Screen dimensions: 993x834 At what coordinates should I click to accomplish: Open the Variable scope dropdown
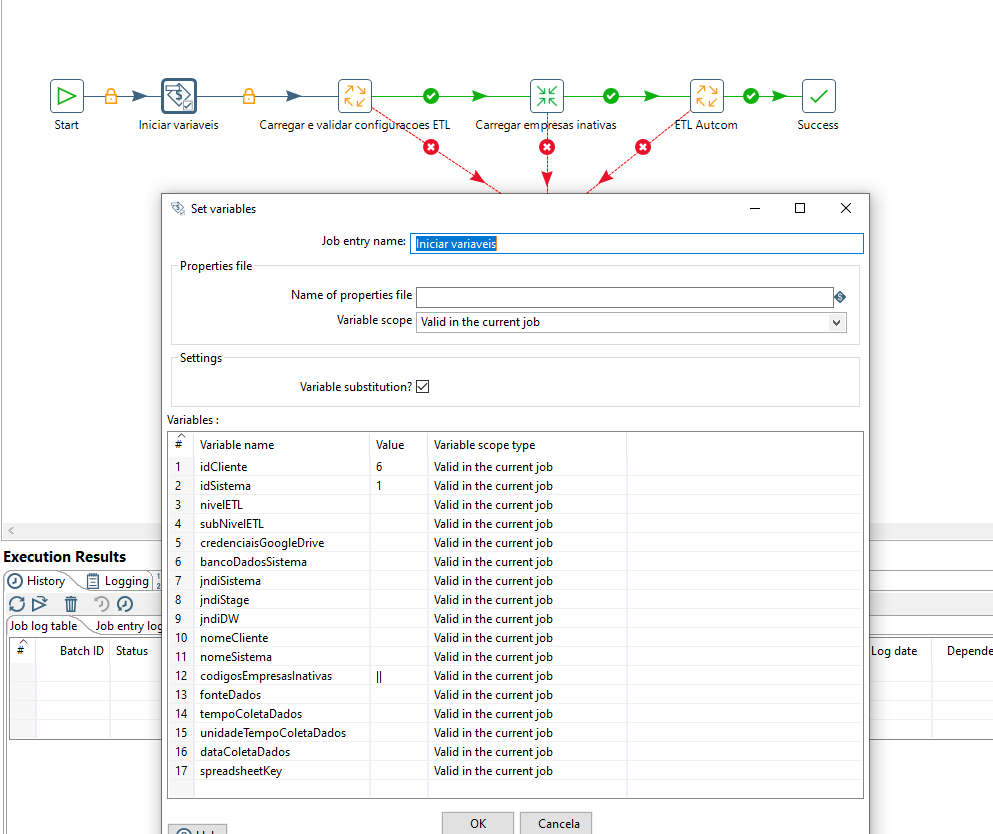coord(836,322)
